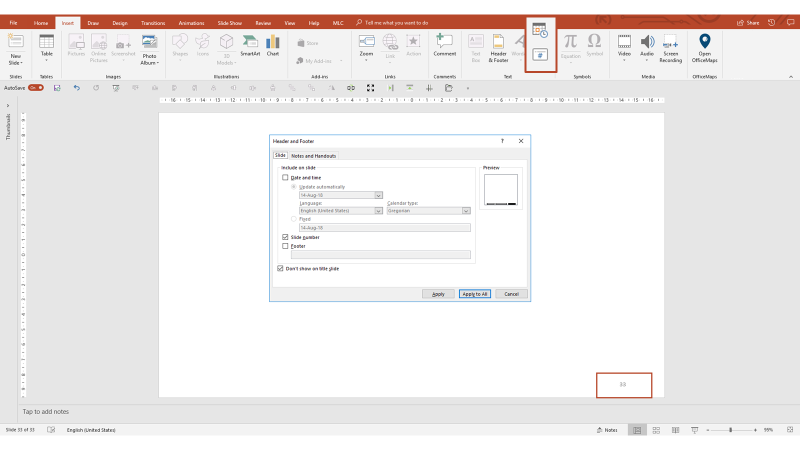The image size is (800, 450).
Task: Click the Header & Footer ribbon icon
Action: click(x=498, y=48)
